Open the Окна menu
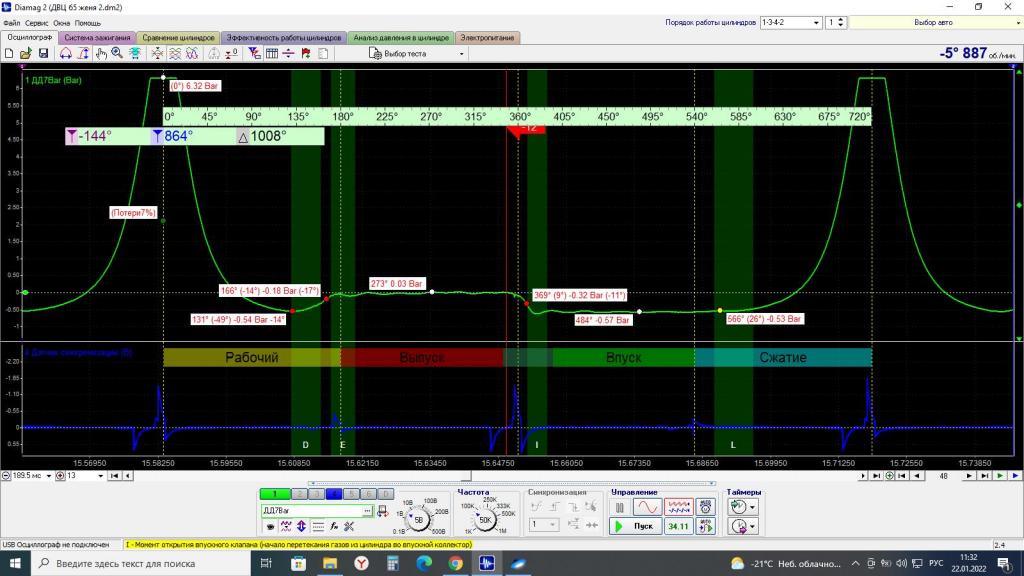 tap(61, 23)
